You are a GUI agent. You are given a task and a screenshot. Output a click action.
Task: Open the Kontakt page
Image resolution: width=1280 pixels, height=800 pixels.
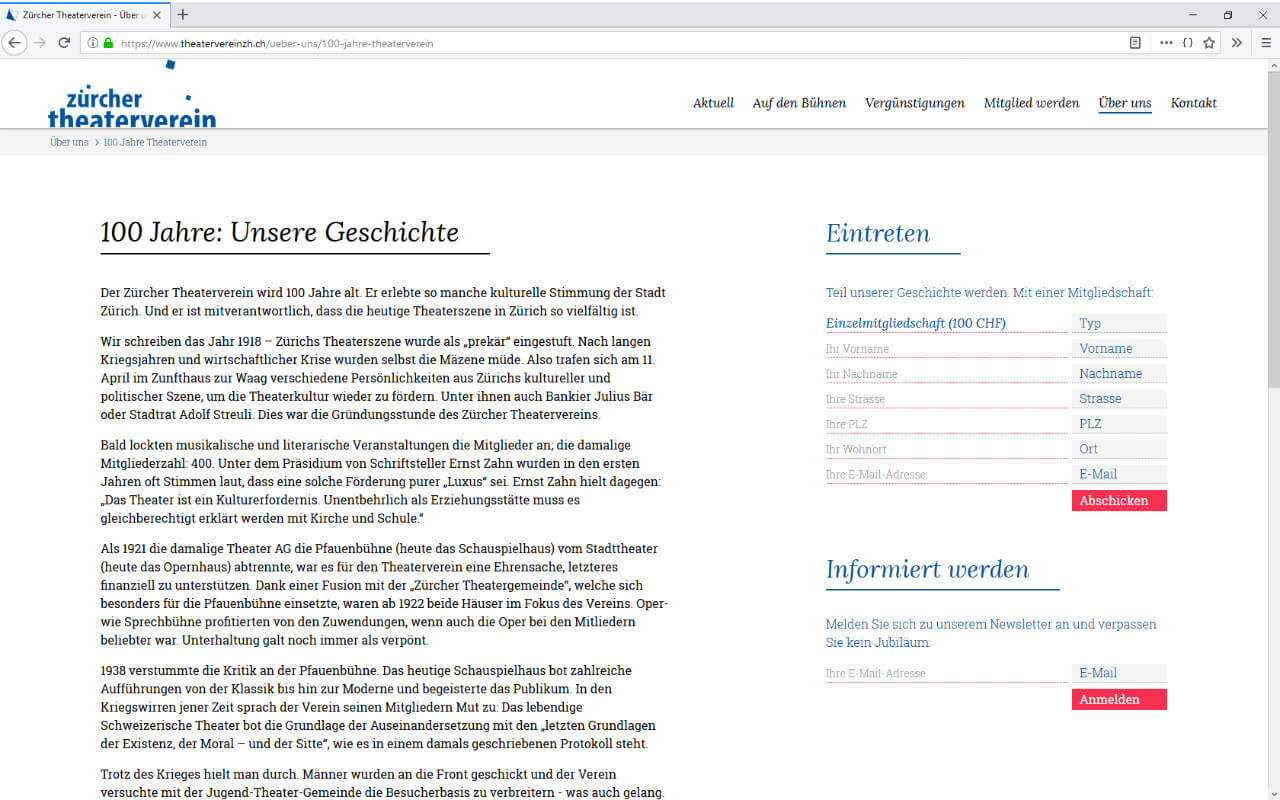pyautogui.click(x=1194, y=103)
